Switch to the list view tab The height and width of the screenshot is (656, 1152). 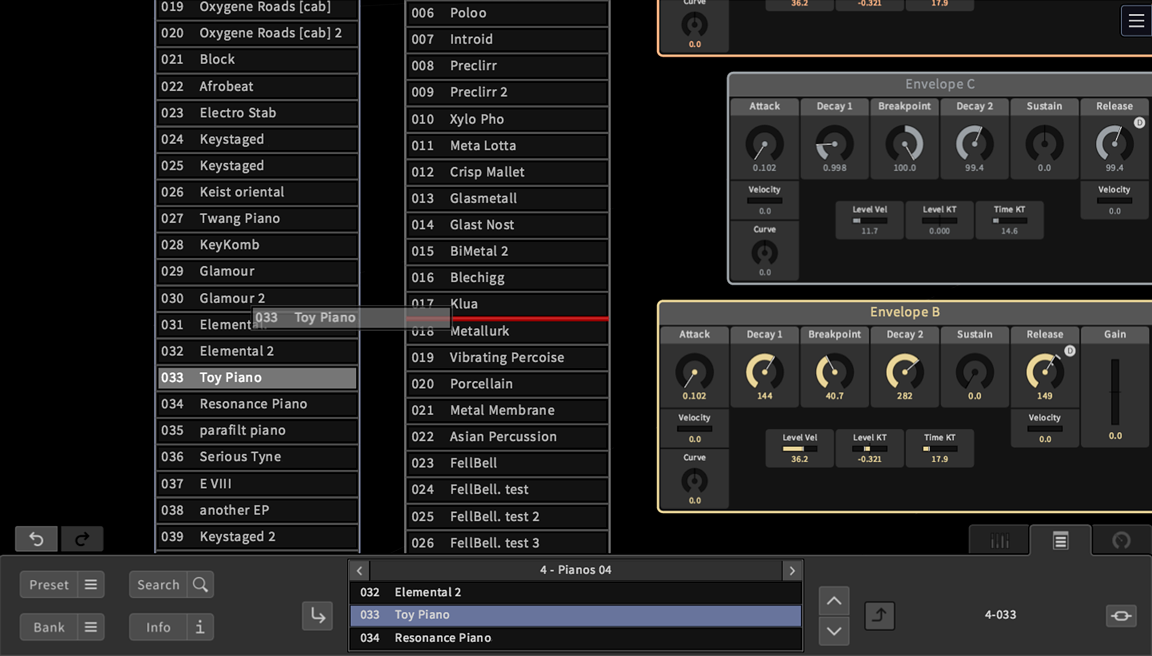coord(1060,541)
